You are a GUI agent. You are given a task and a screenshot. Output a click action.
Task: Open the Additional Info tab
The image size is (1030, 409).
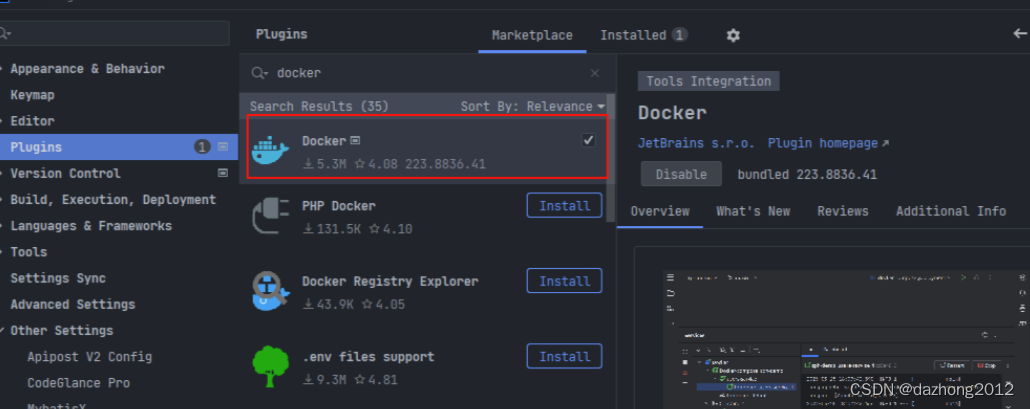(951, 211)
